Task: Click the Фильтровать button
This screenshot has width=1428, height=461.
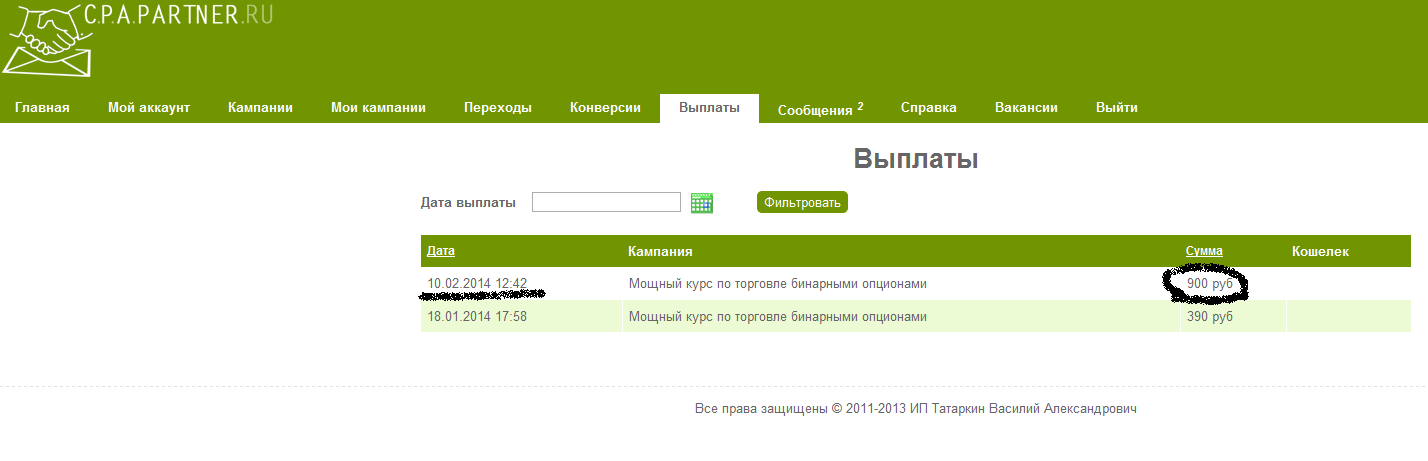Action: pyautogui.click(x=802, y=202)
